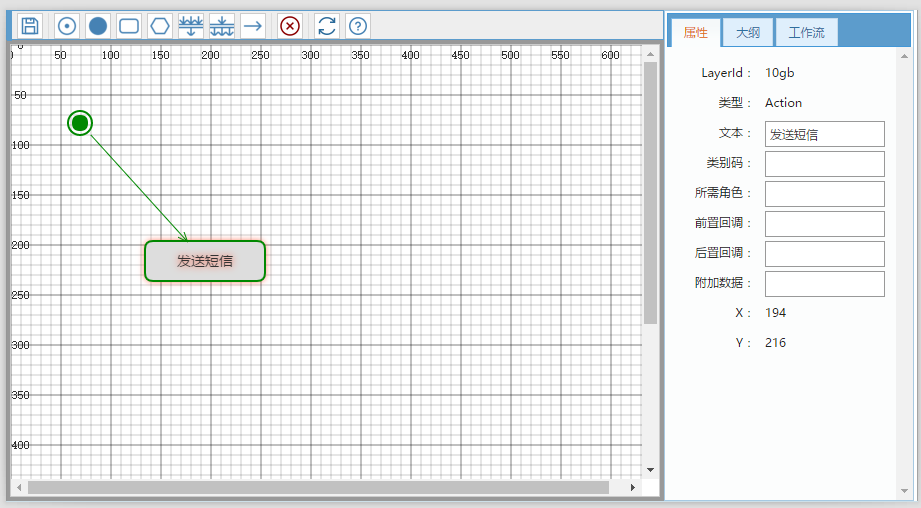Select the rounded rectangle action tool

(129, 26)
